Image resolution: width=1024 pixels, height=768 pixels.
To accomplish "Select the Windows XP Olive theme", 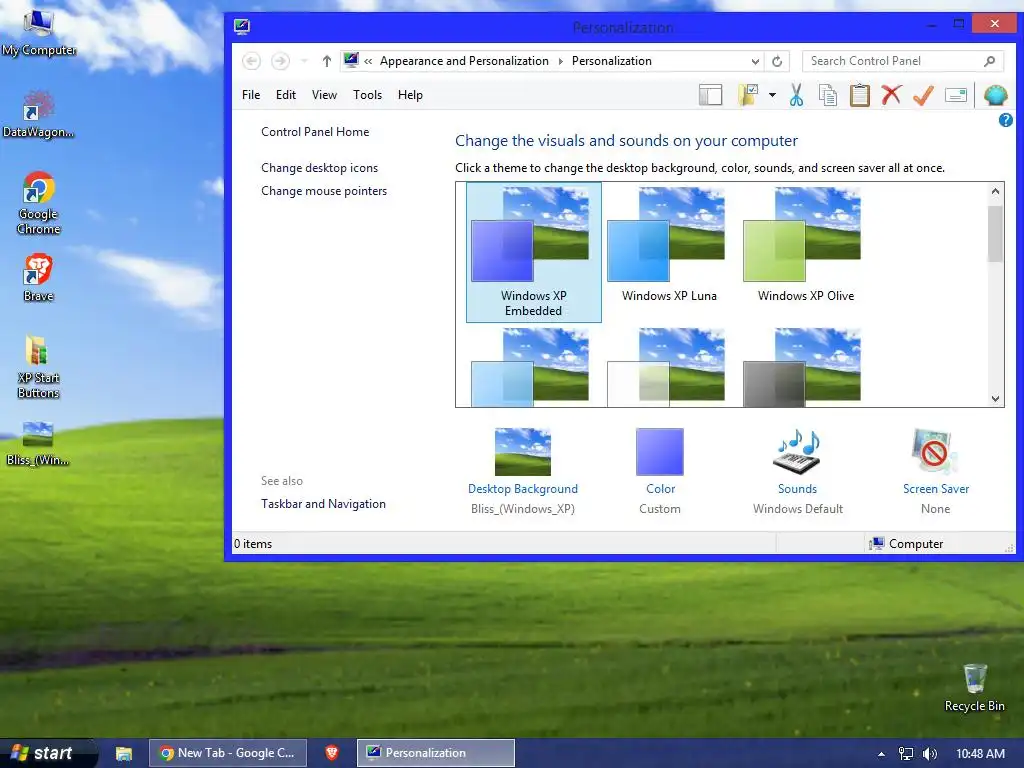I will coord(805,245).
